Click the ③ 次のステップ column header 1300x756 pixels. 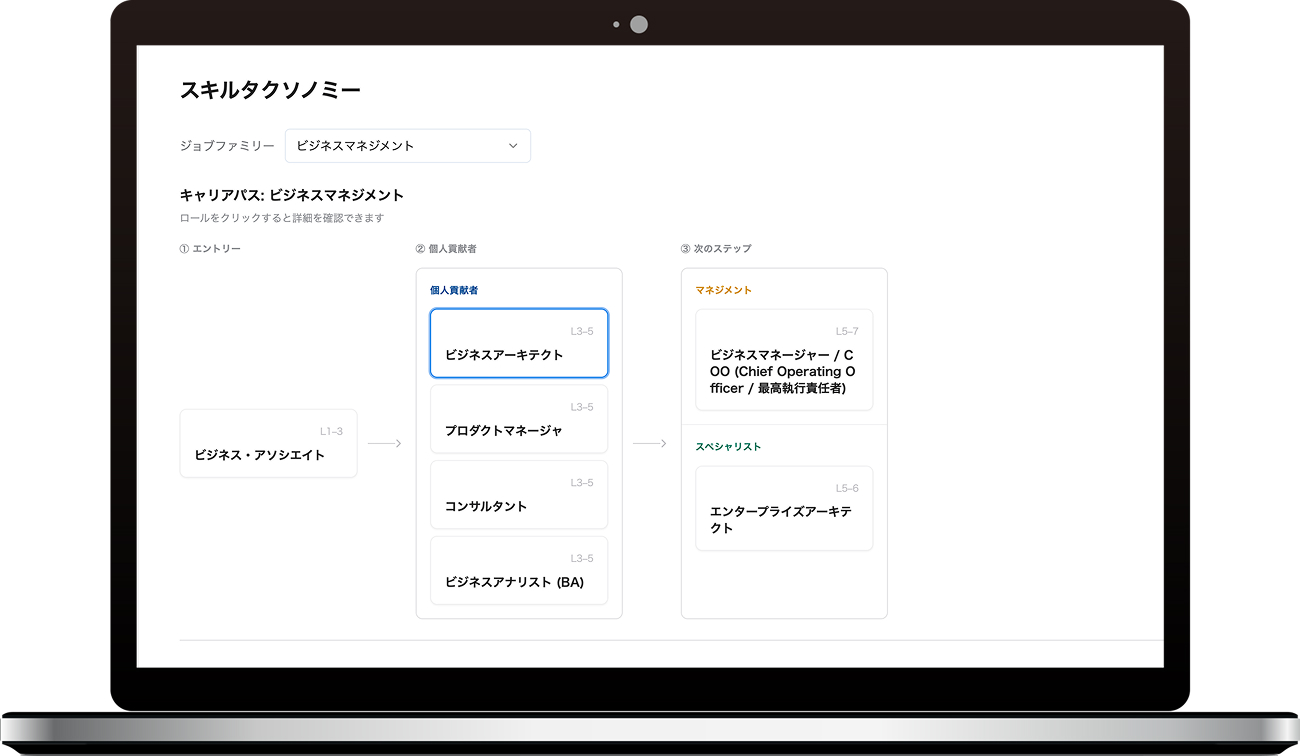[x=716, y=249]
